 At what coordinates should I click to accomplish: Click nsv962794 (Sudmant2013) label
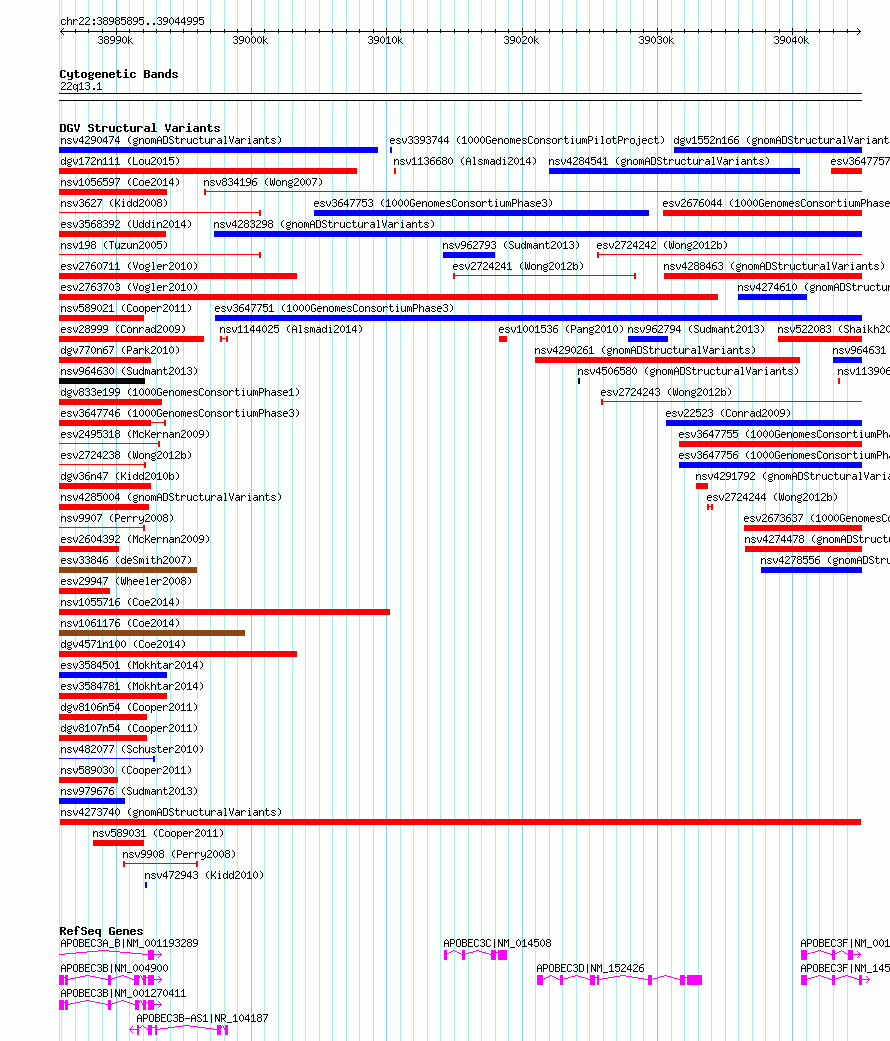pyautogui.click(x=696, y=329)
